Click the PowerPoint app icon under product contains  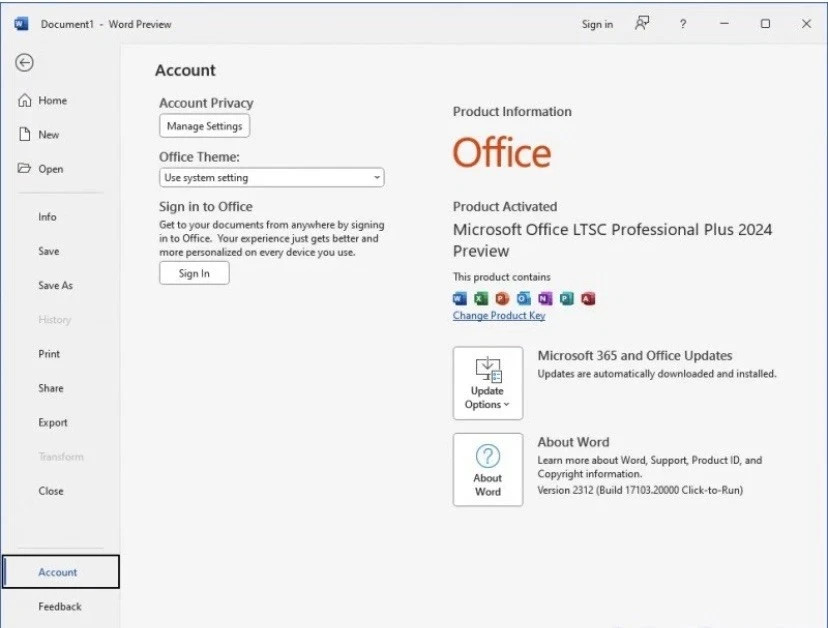coord(502,298)
